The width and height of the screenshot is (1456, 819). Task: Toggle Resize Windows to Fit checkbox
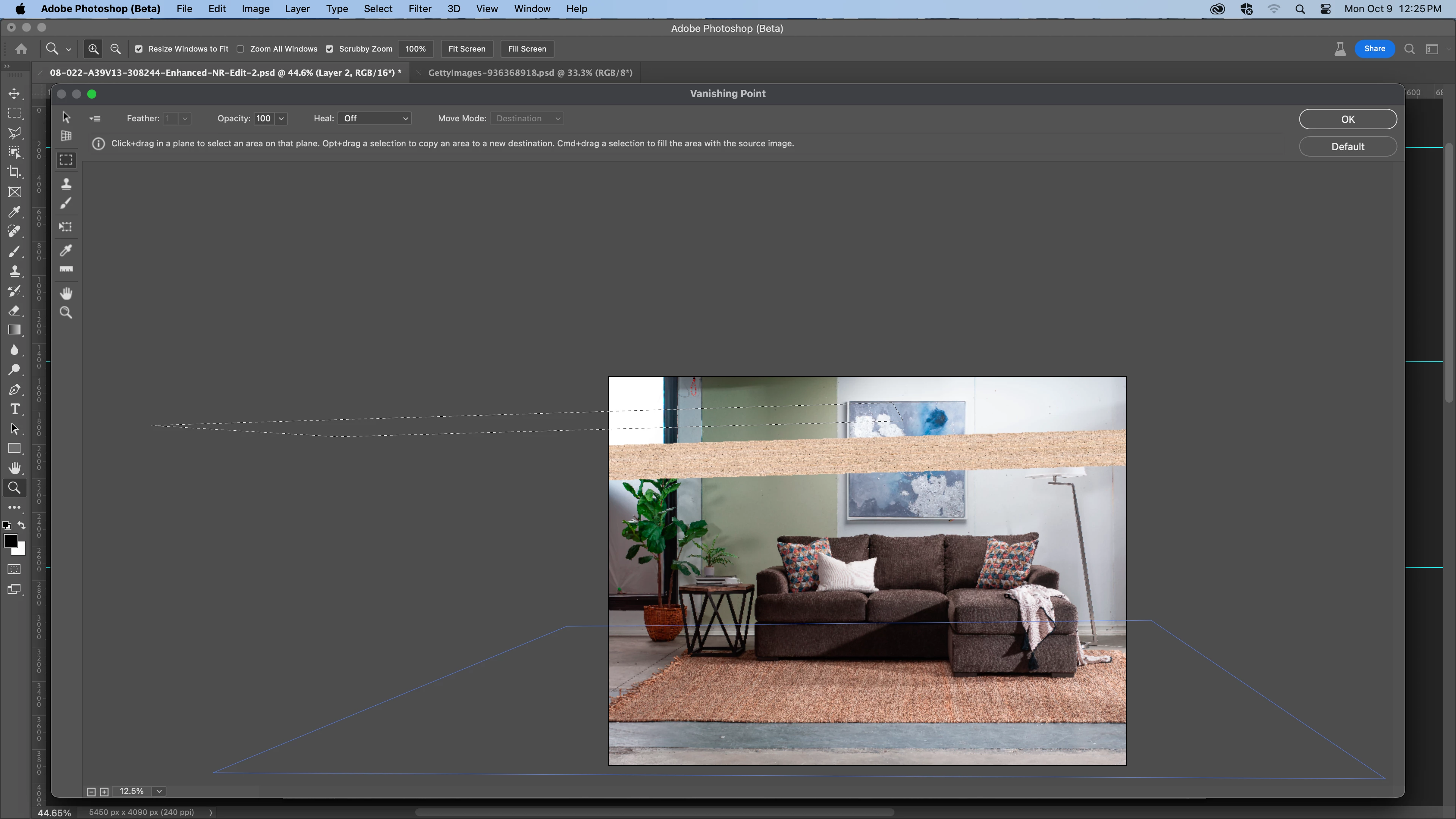click(139, 49)
